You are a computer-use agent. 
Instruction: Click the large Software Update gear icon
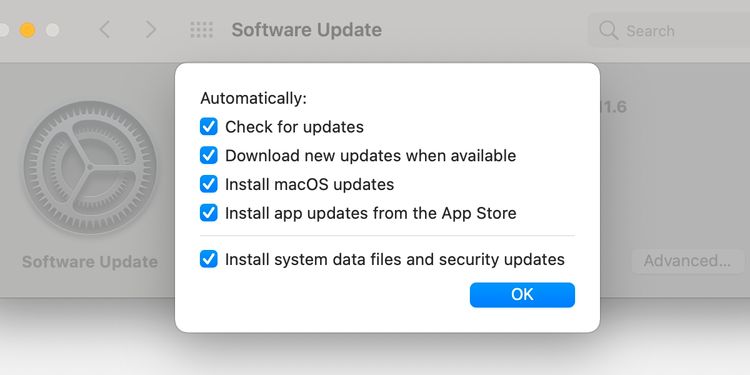90,167
